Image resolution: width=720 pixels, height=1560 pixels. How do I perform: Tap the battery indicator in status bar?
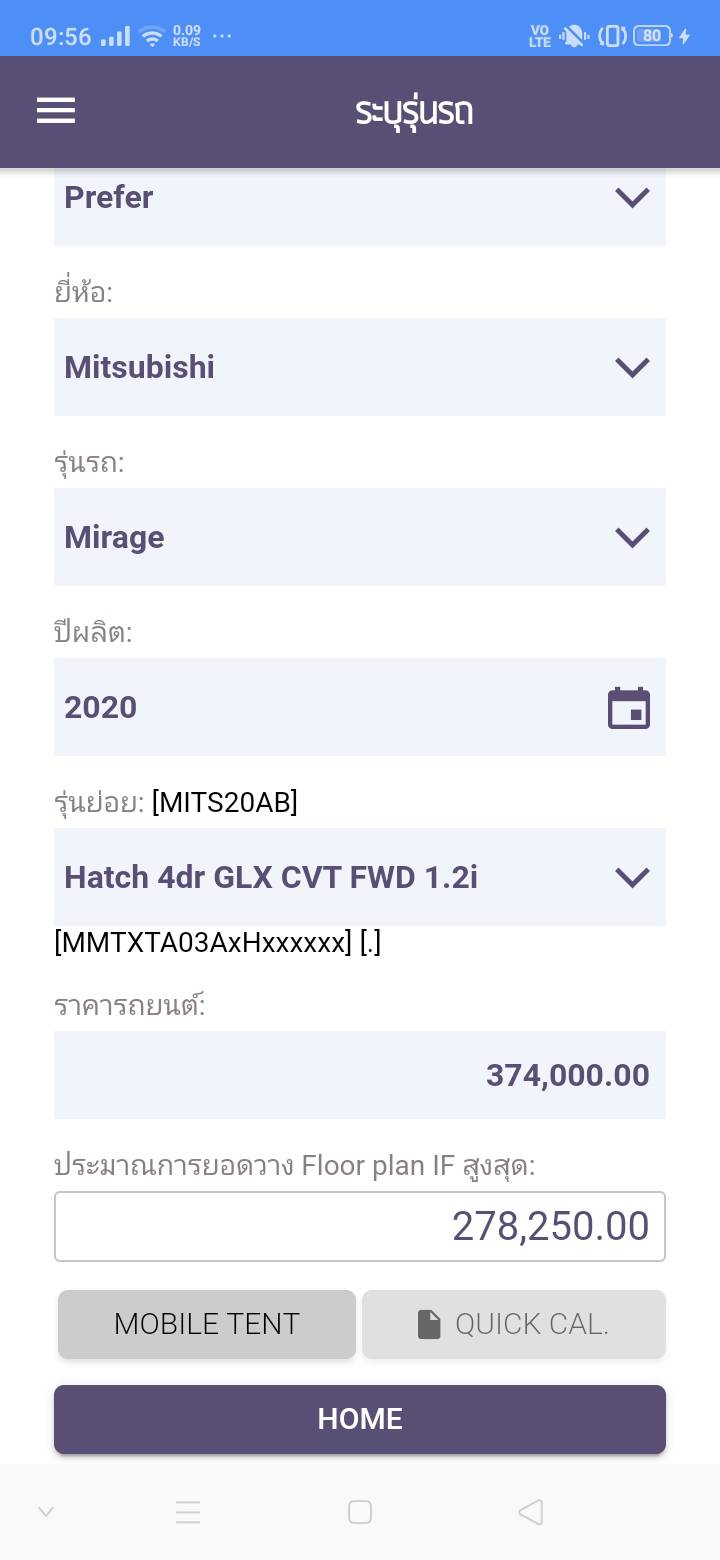point(652,37)
